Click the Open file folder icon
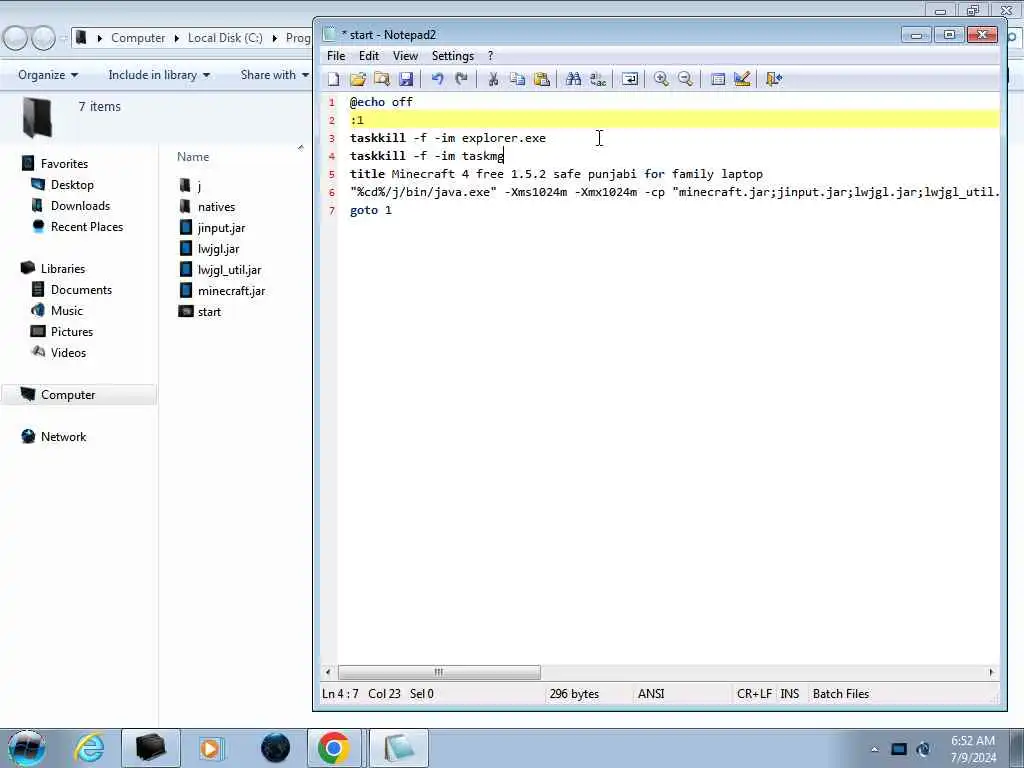 [x=358, y=79]
